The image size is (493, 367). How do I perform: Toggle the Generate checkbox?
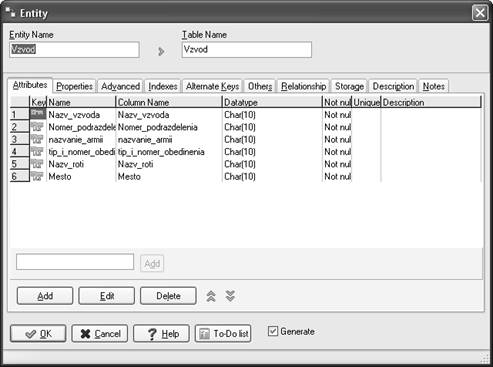click(x=273, y=331)
